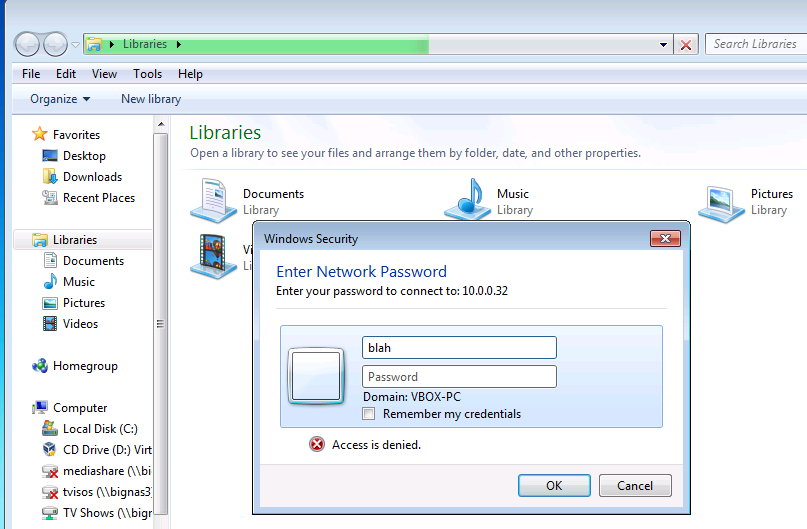
Task: Open the Help menu
Action: pos(190,74)
